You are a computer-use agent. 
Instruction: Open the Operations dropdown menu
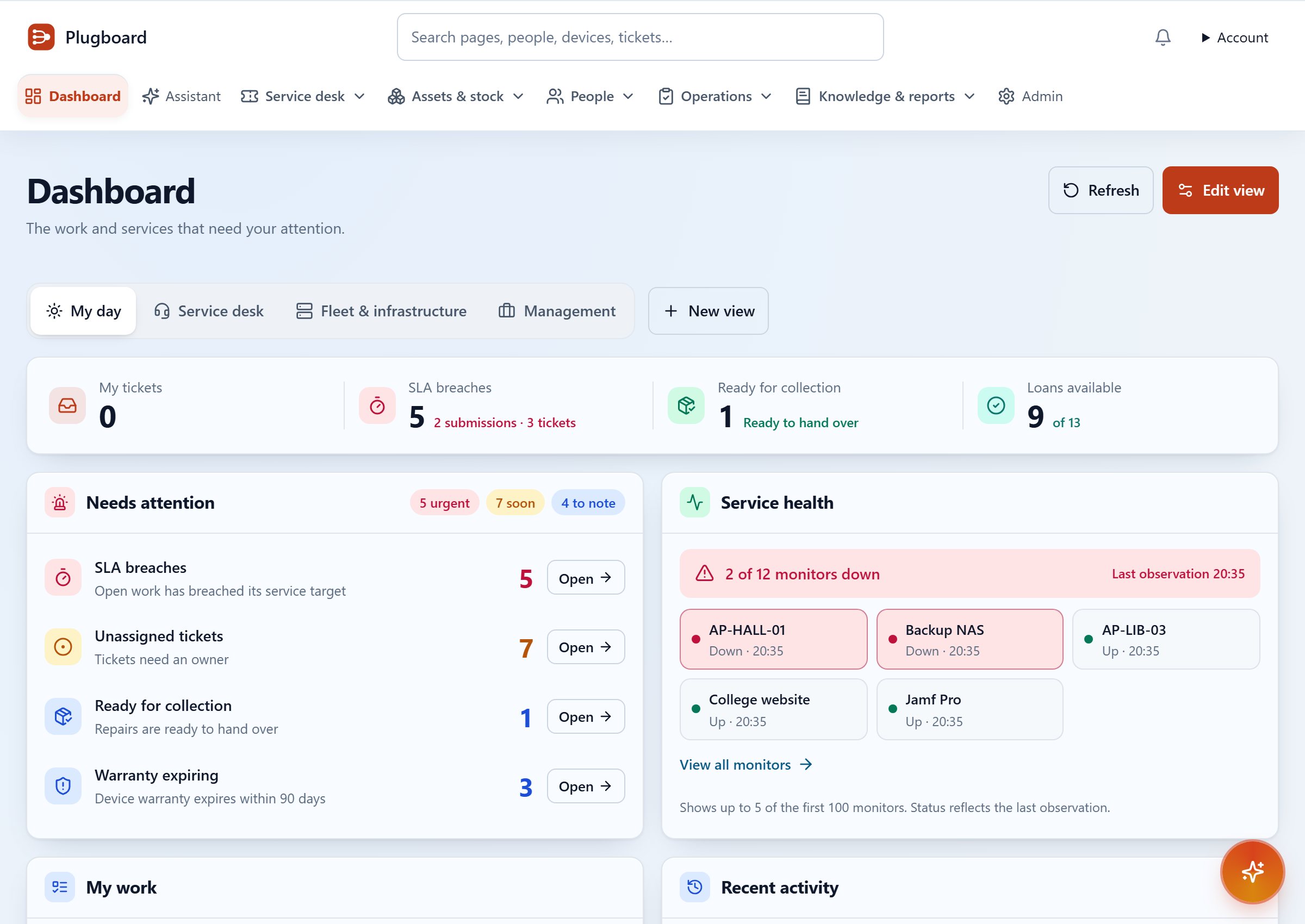click(715, 96)
